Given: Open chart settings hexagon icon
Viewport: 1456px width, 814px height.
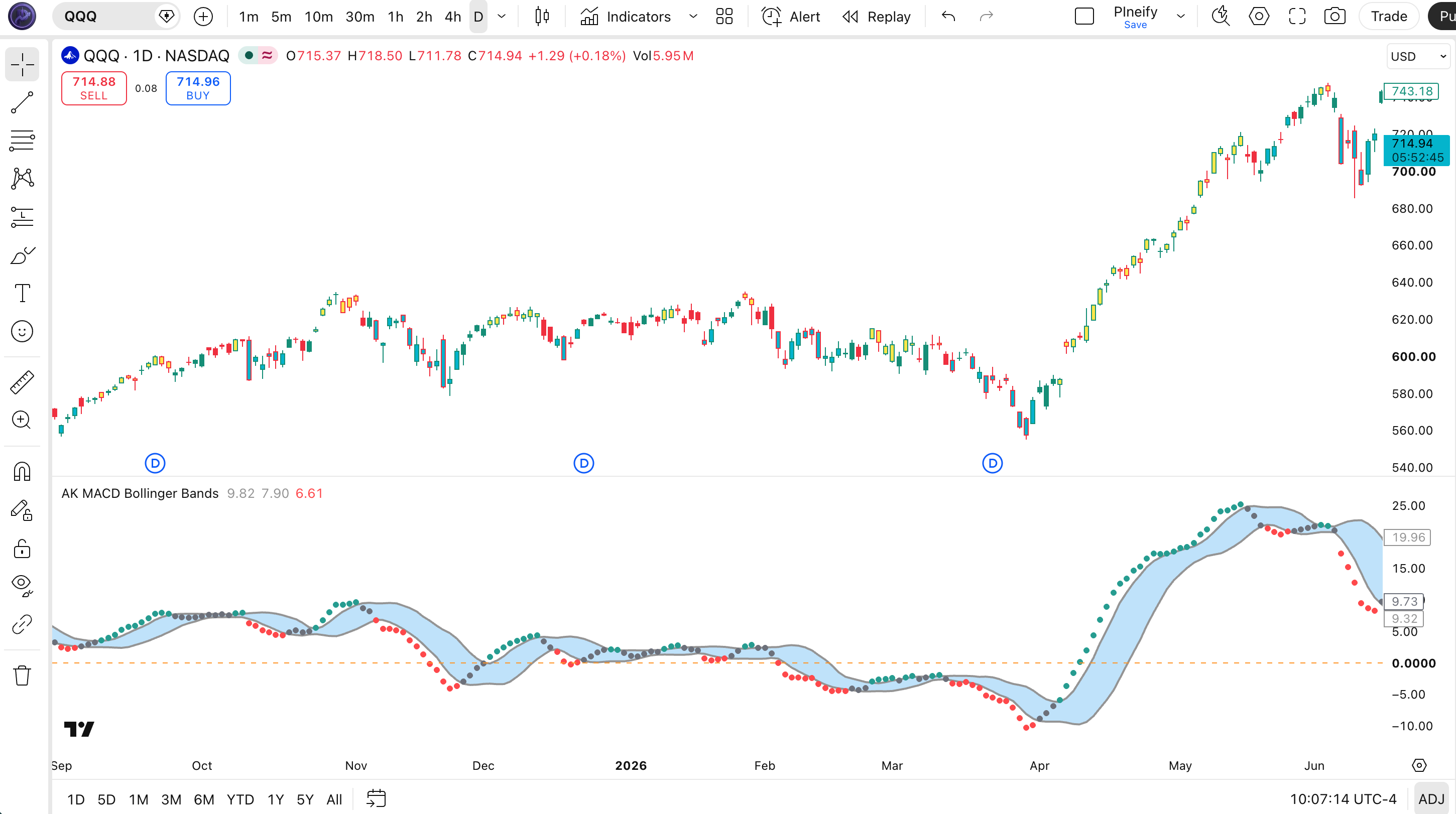Looking at the screenshot, I should coord(1259,17).
